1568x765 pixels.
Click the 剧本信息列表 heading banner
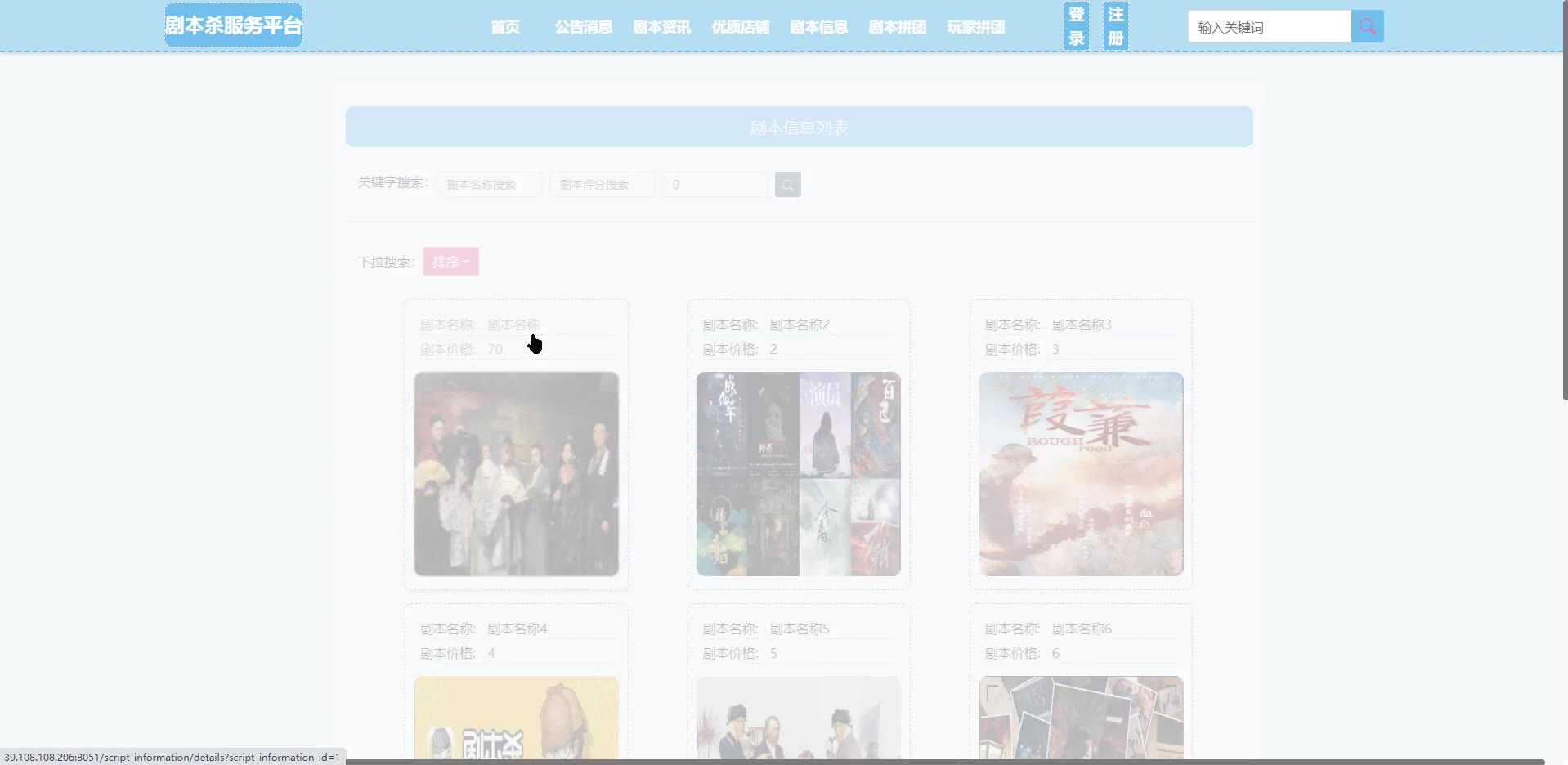click(x=799, y=127)
